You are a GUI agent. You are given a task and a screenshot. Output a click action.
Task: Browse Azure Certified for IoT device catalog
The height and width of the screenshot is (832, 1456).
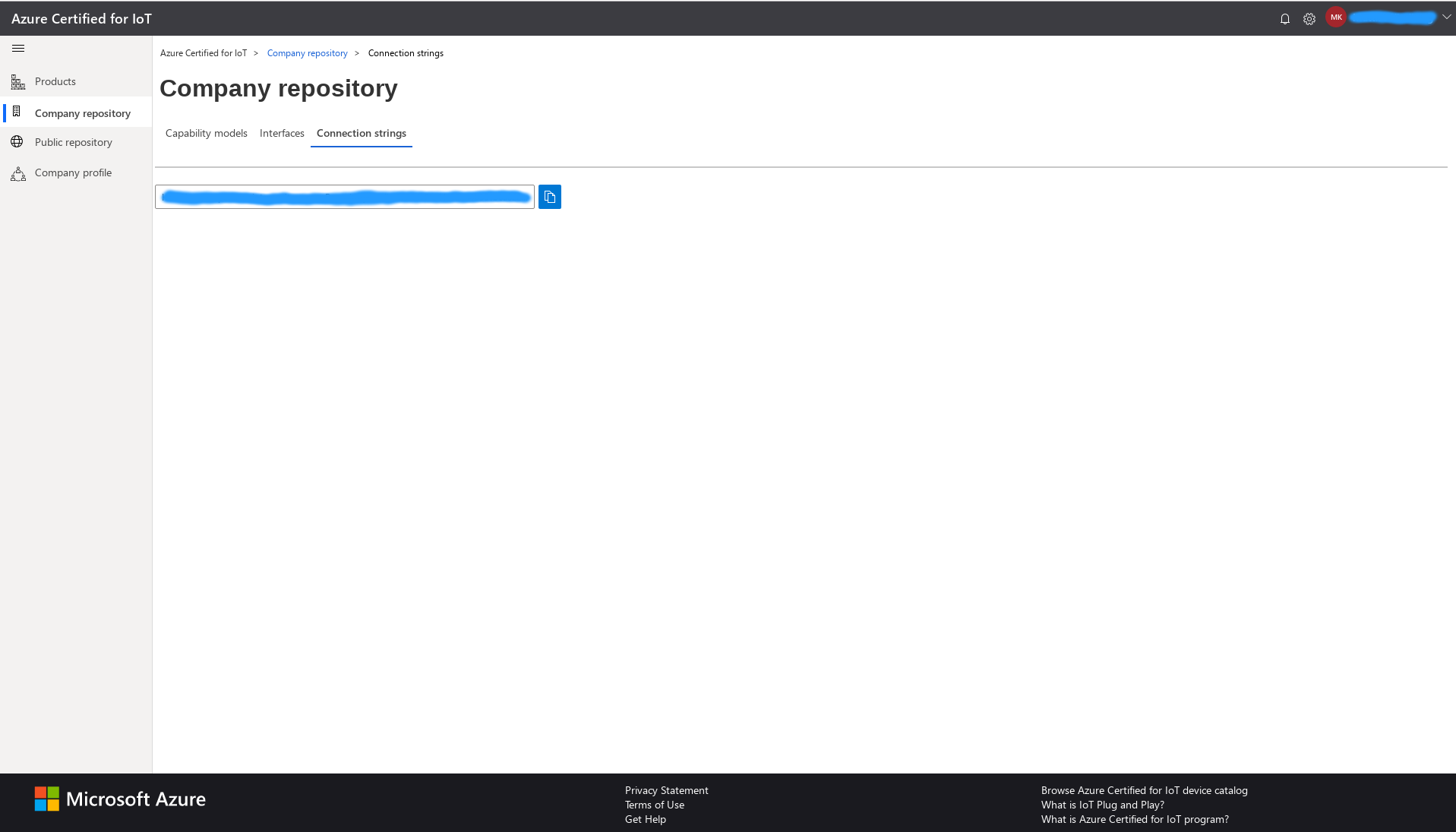click(x=1145, y=790)
